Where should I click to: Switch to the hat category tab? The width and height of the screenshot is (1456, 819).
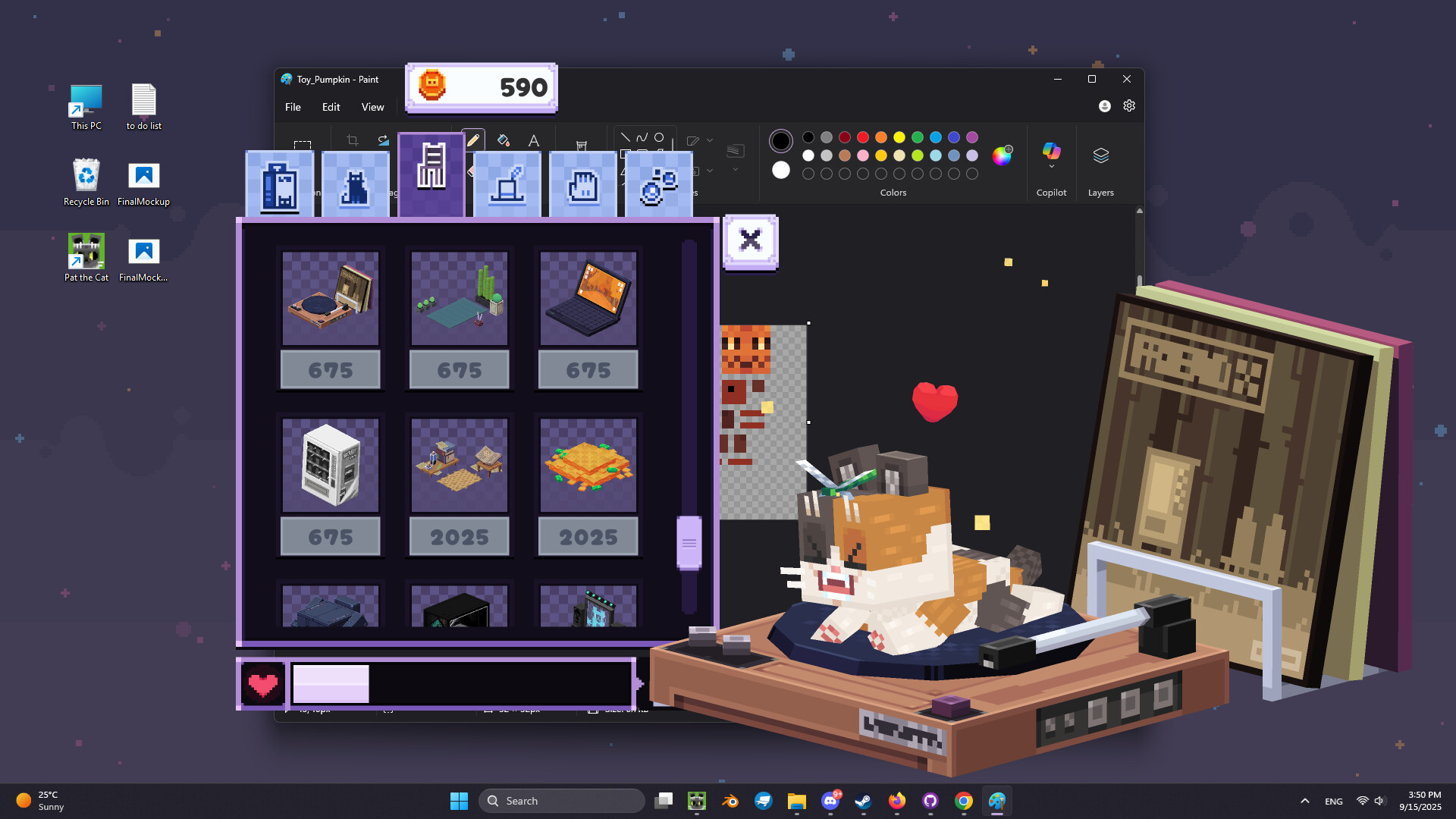(507, 182)
